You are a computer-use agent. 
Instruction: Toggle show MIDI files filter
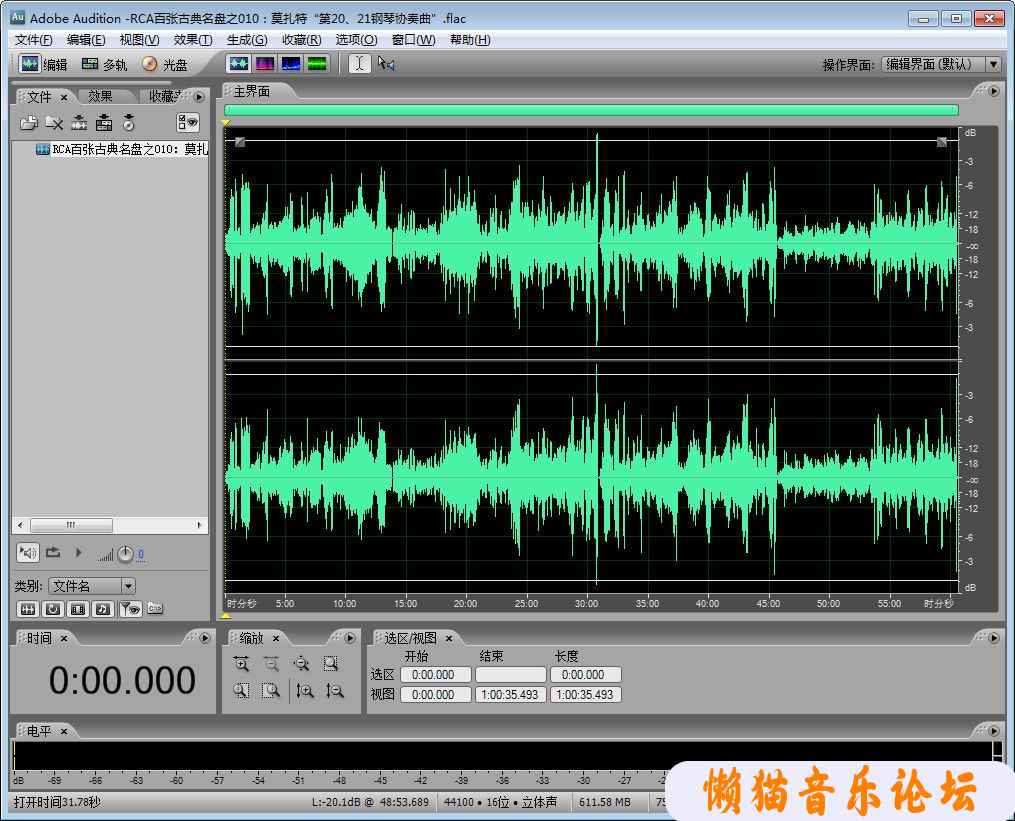pyautogui.click(x=103, y=609)
